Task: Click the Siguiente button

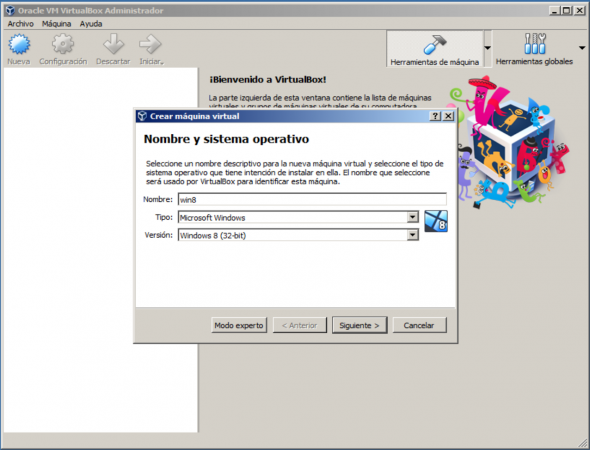Action: click(359, 325)
